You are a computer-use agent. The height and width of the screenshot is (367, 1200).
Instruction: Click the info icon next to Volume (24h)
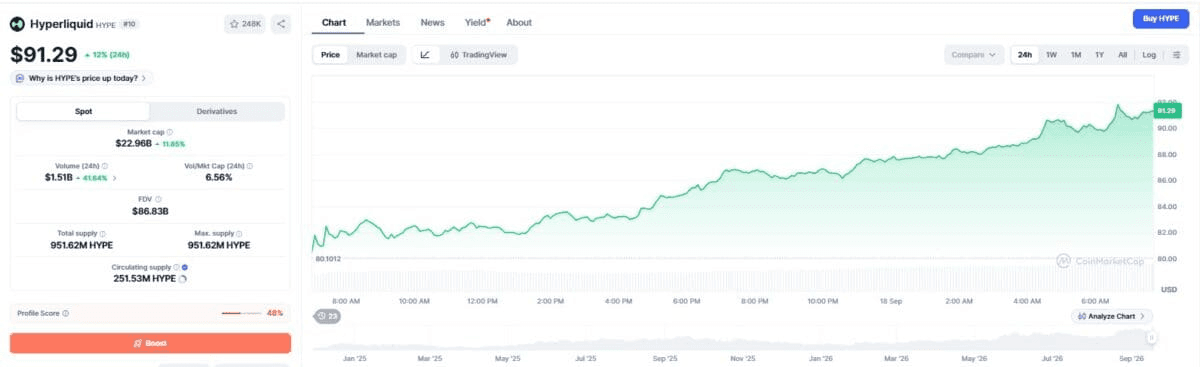pos(105,166)
